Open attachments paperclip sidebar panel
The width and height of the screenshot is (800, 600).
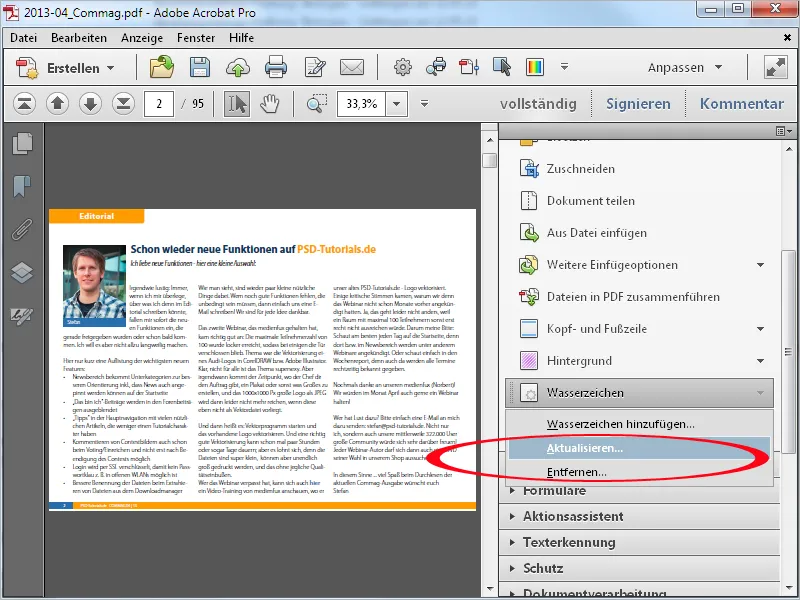(22, 230)
